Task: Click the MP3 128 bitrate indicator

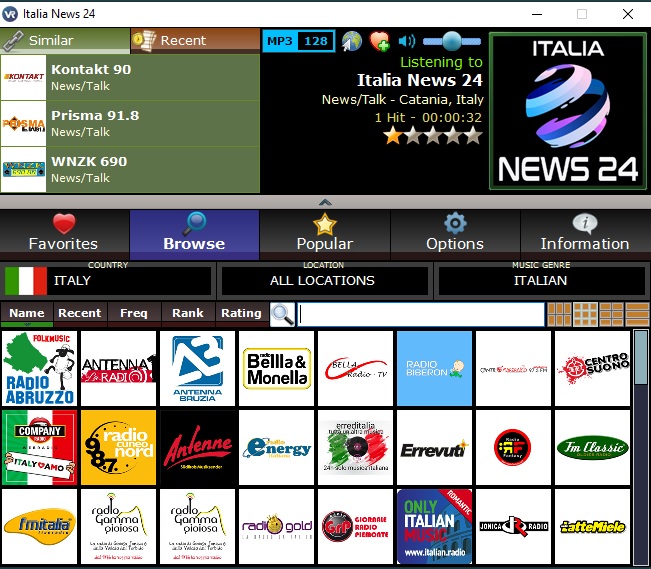Action: pyautogui.click(x=299, y=41)
